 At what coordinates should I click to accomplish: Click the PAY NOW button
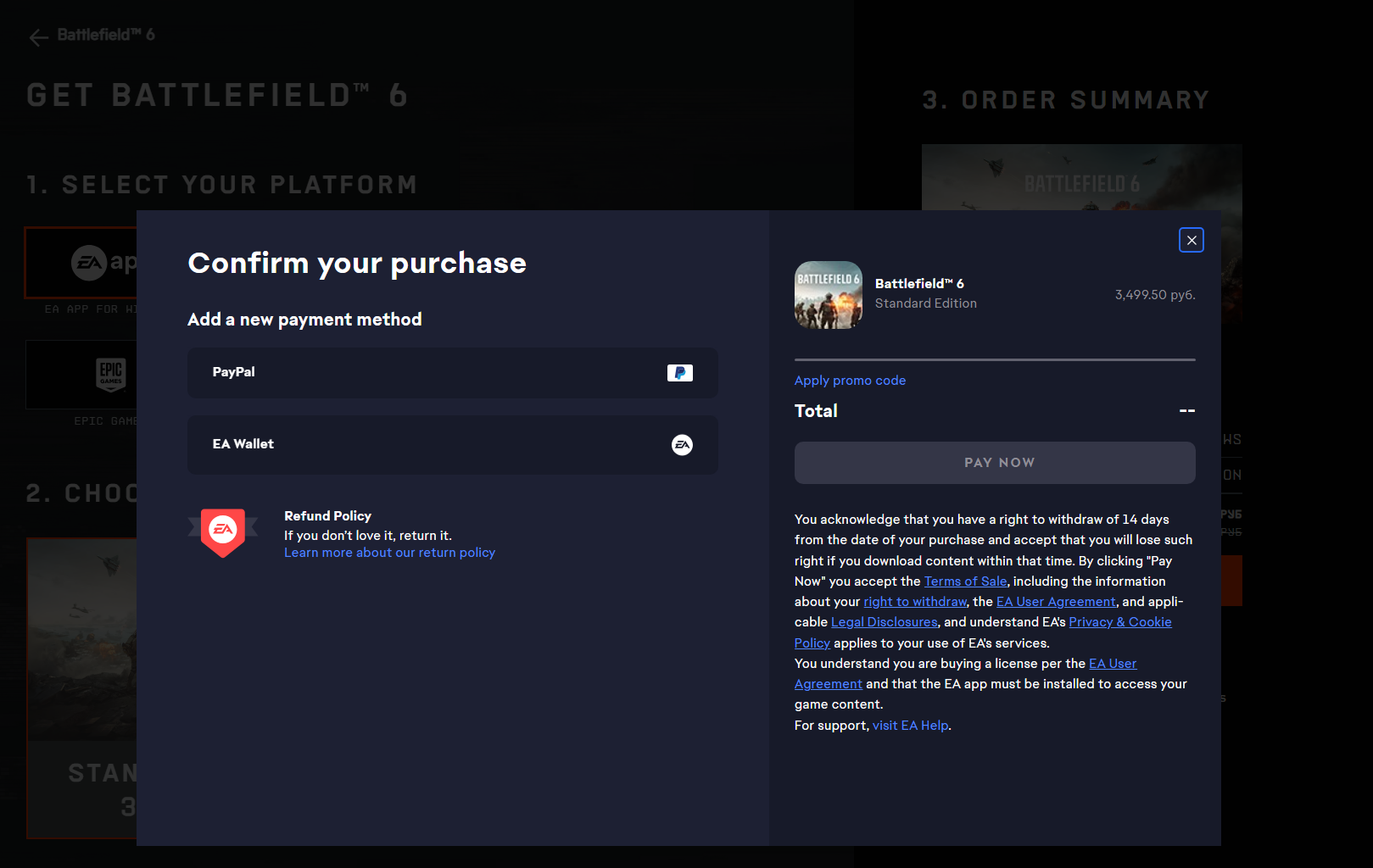(995, 463)
